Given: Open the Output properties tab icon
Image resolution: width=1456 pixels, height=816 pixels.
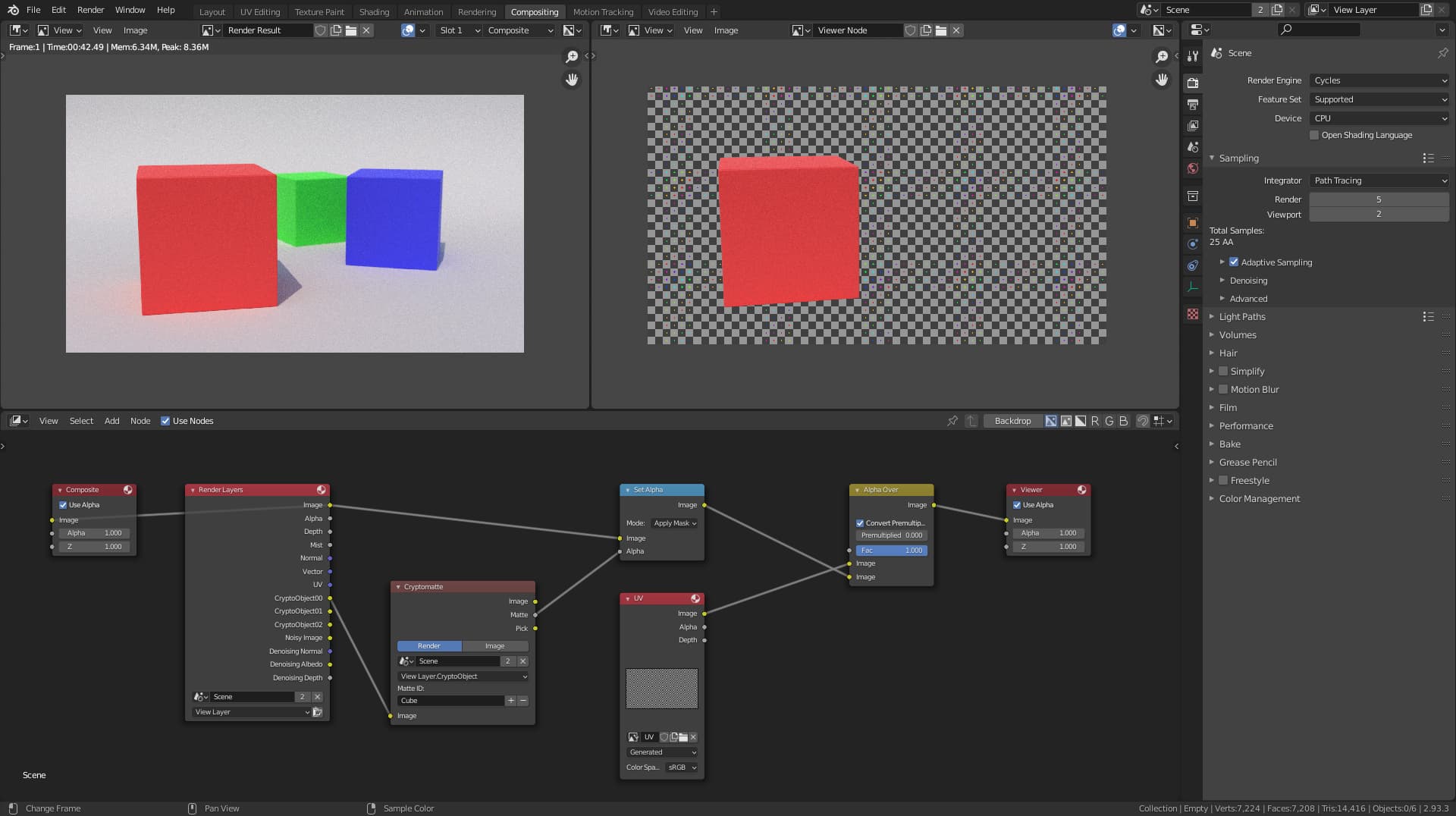Looking at the screenshot, I should pyautogui.click(x=1193, y=104).
